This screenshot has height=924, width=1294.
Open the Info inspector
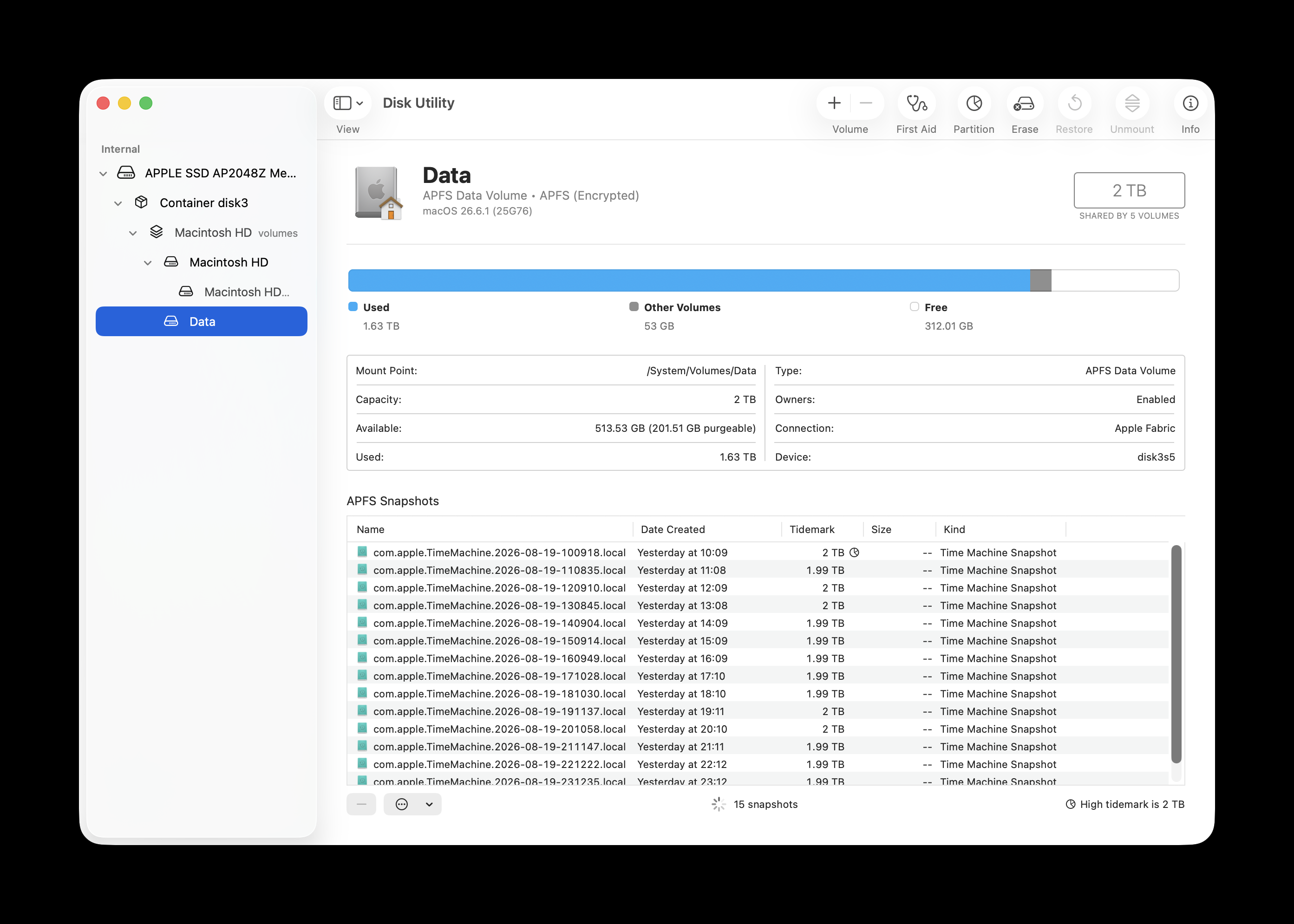1190,103
